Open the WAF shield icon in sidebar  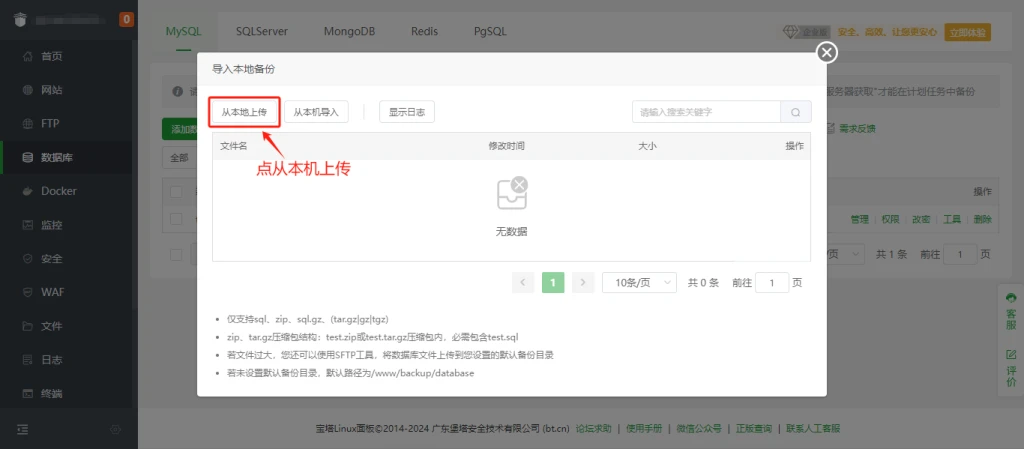pos(27,292)
